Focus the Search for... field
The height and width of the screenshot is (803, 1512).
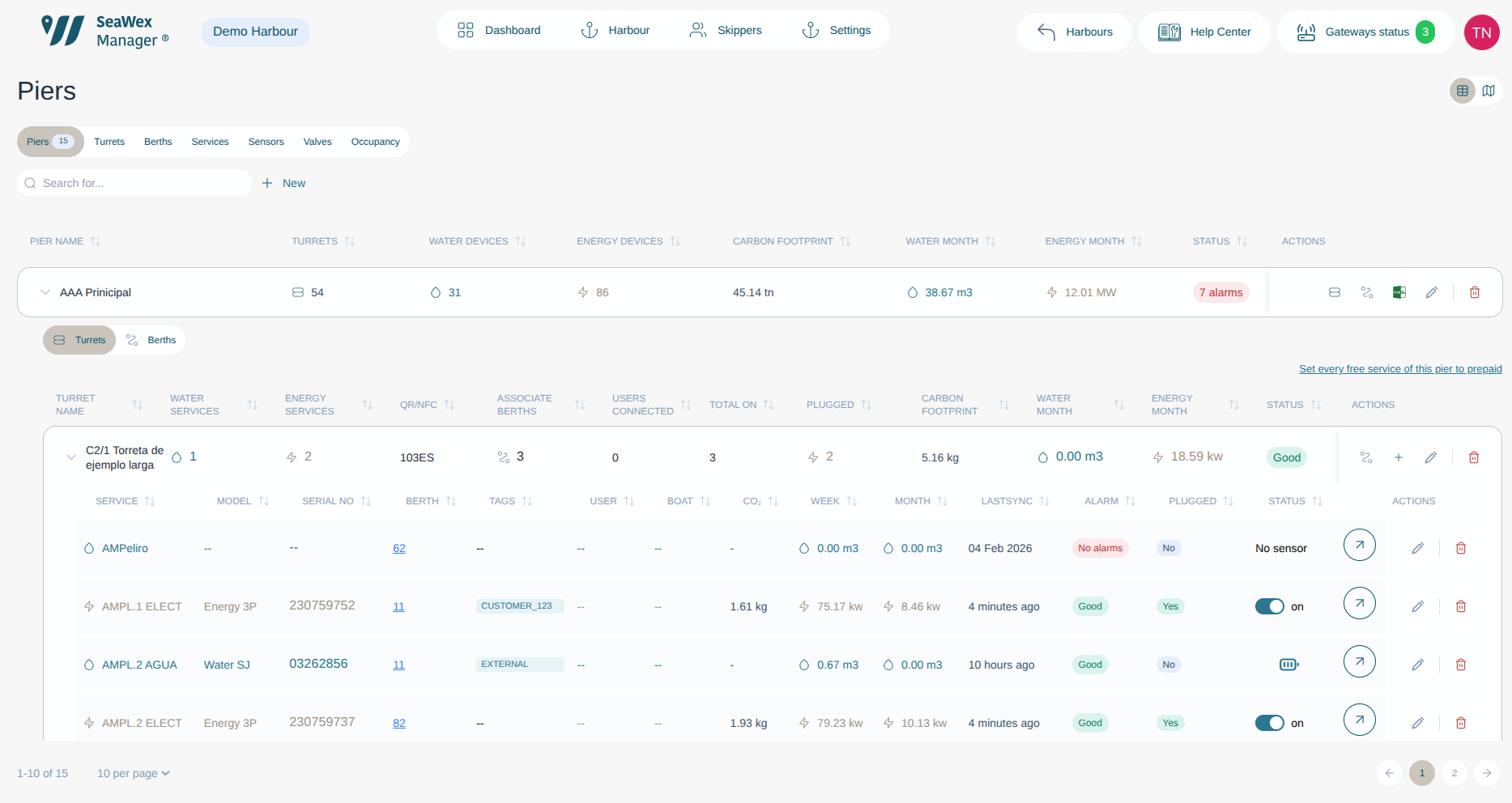(x=134, y=183)
